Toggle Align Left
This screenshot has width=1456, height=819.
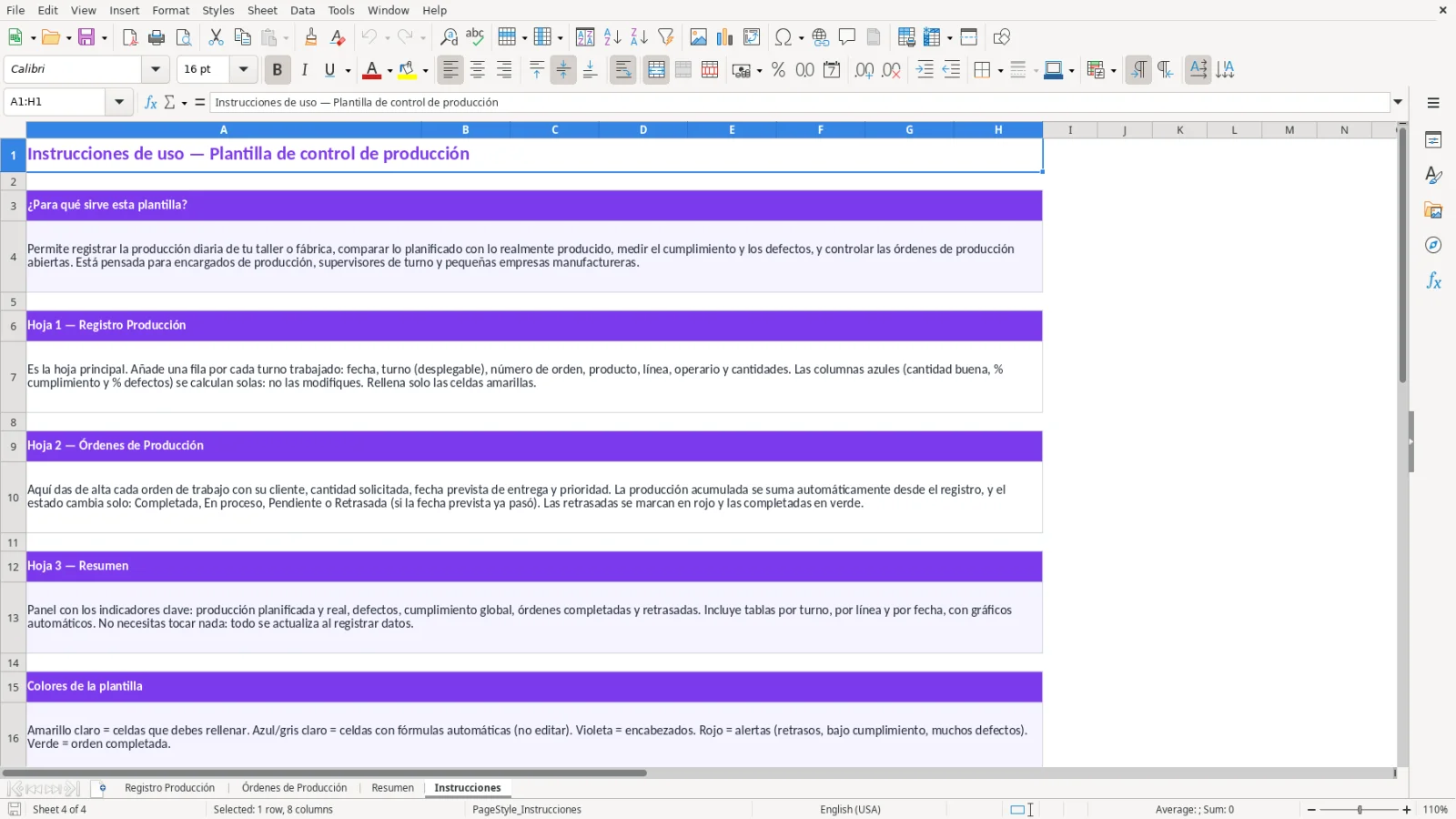click(450, 70)
